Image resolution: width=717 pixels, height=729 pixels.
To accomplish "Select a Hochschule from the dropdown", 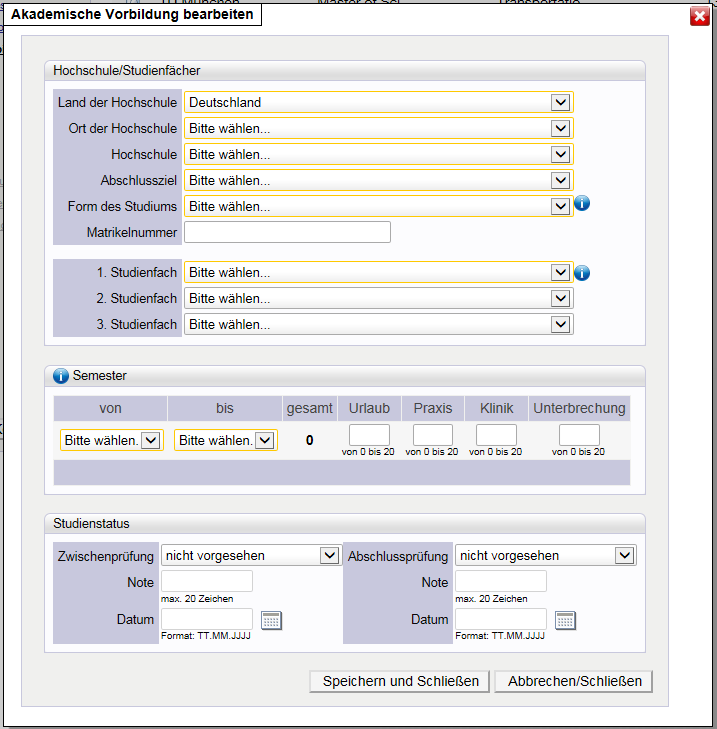I will pyautogui.click(x=378, y=154).
